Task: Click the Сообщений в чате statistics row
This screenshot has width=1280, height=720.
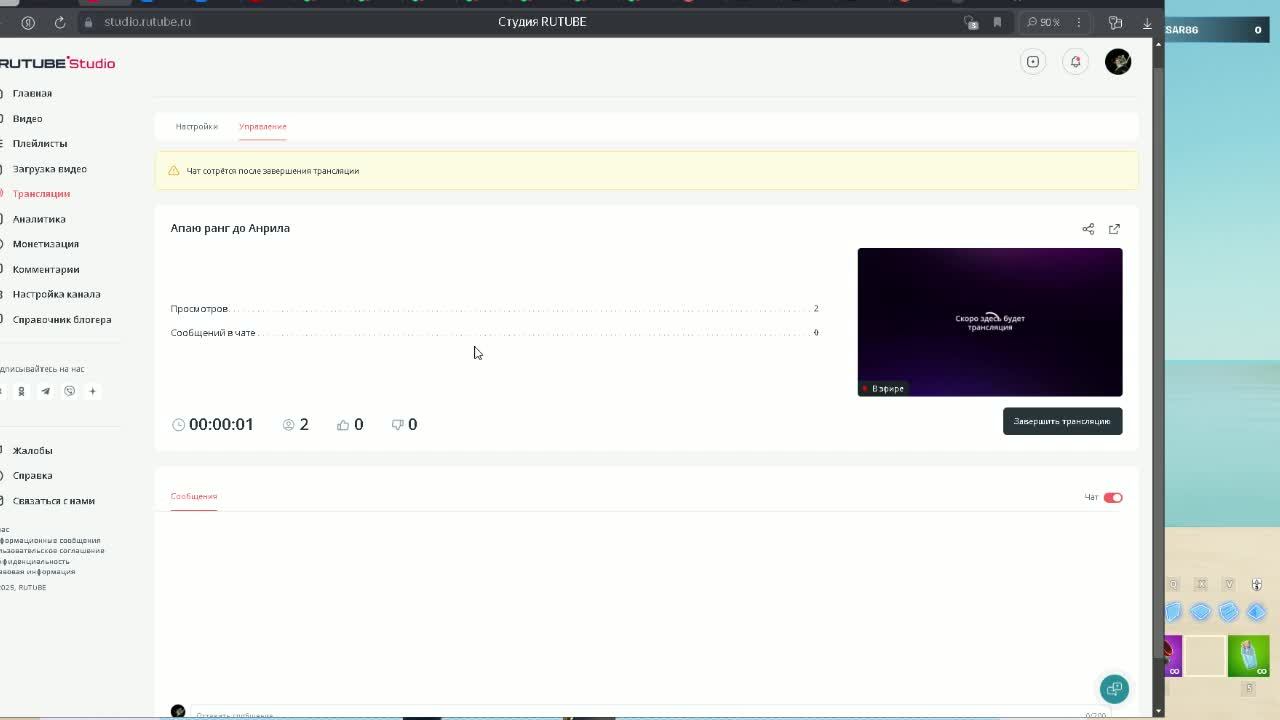Action: coord(495,333)
